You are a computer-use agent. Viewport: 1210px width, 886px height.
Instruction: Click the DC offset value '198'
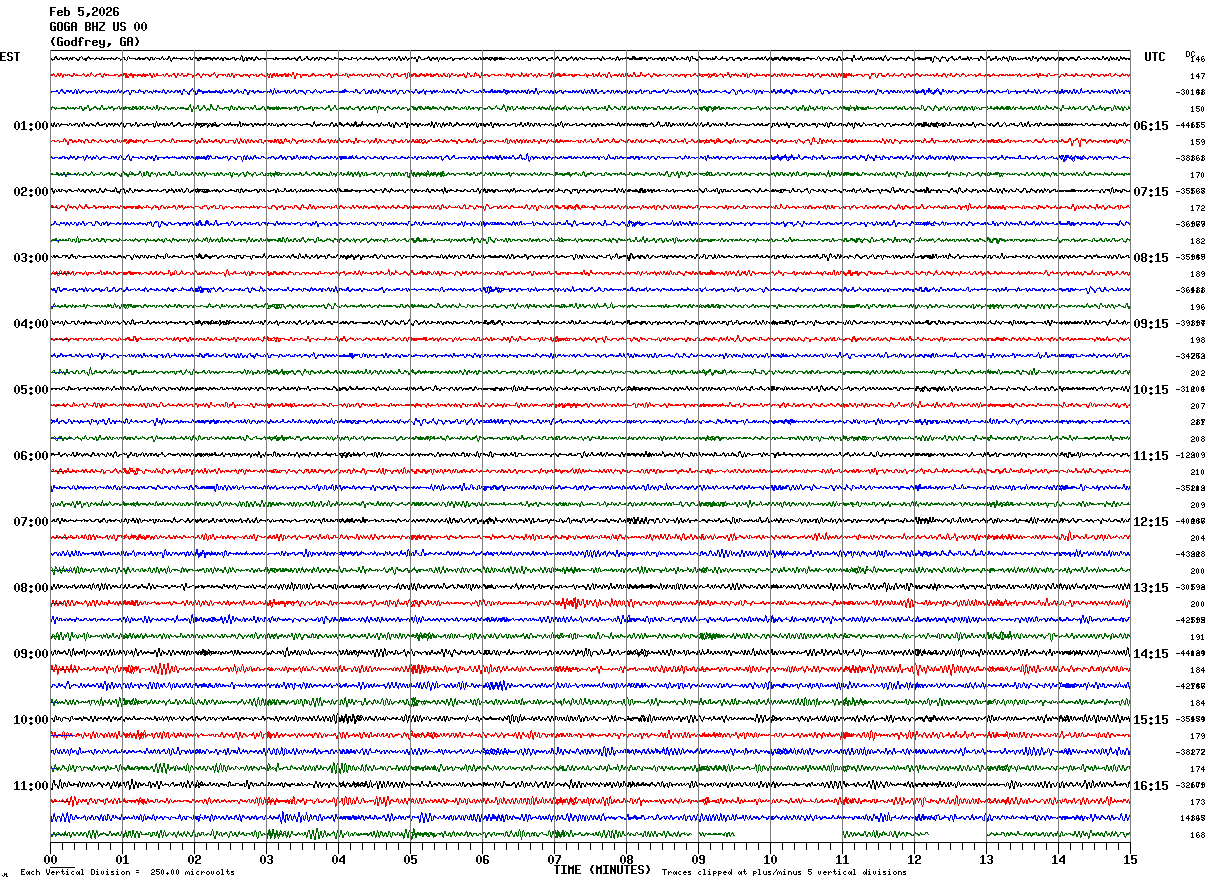[1197, 340]
